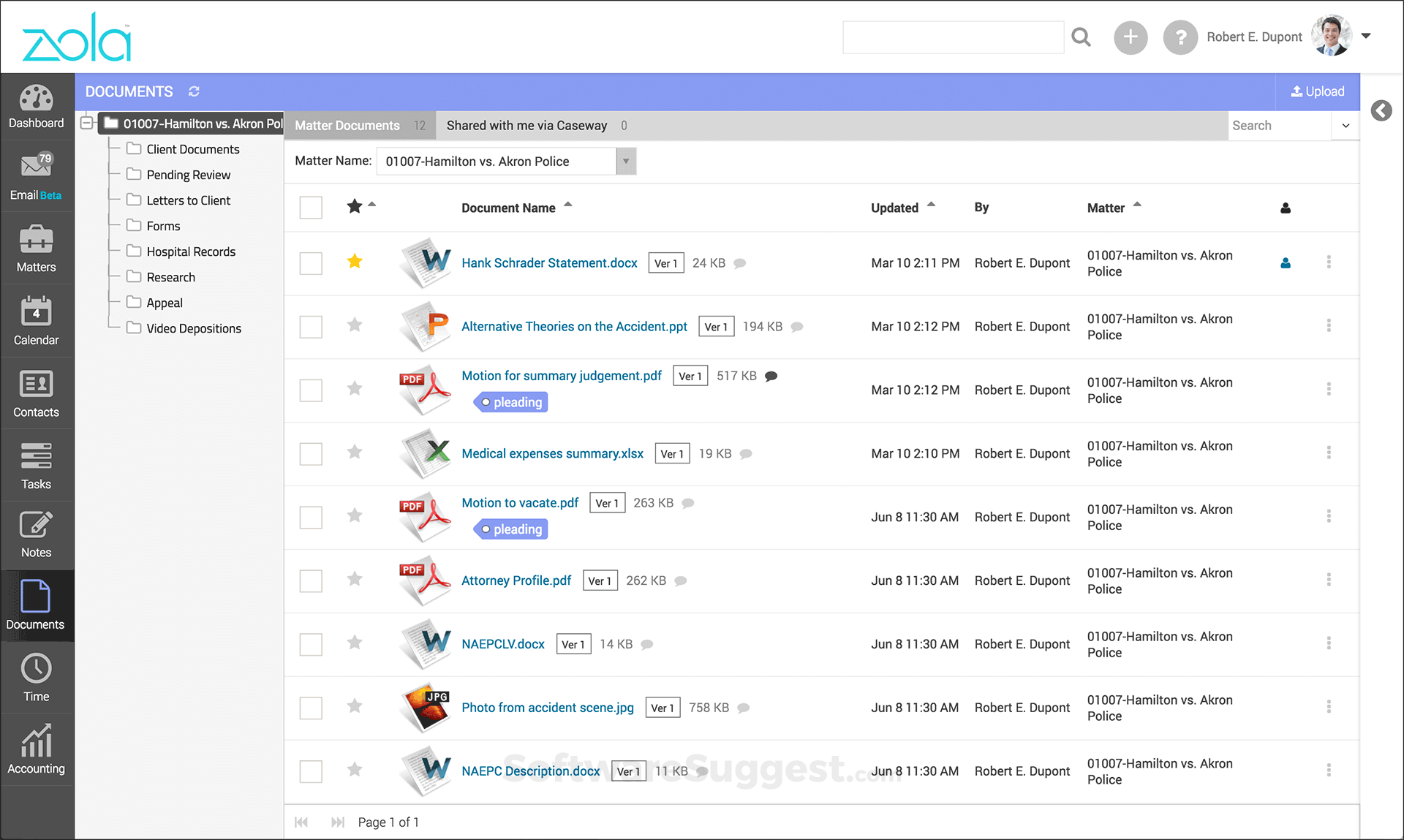Tick the select-all documents checkbox

click(x=311, y=208)
